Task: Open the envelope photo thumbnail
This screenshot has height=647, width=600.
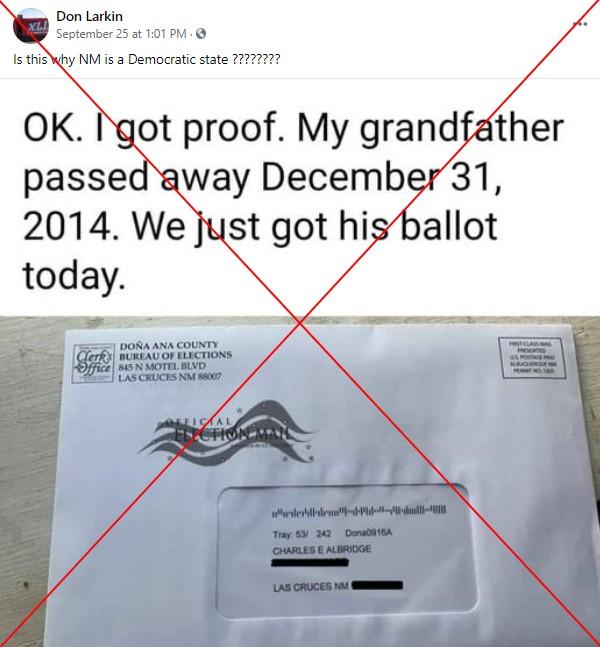Action: [300, 482]
